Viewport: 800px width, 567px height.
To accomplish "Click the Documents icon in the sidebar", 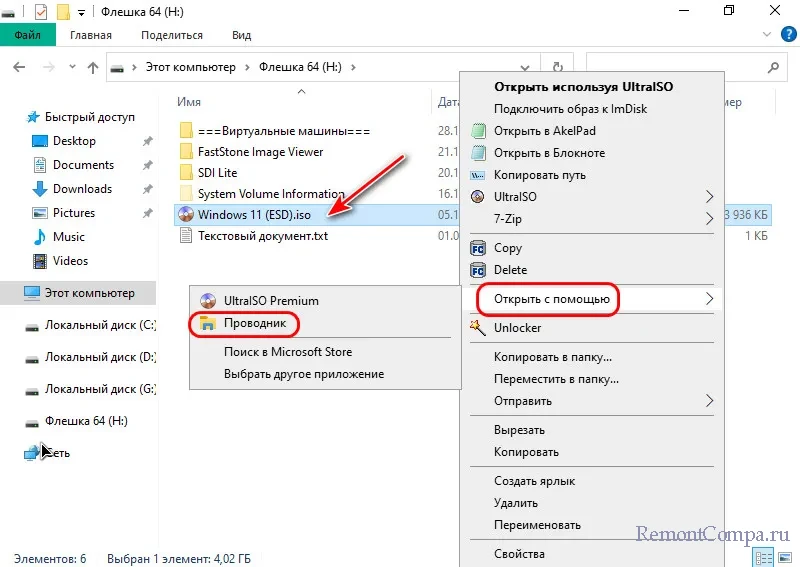I will pos(40,165).
